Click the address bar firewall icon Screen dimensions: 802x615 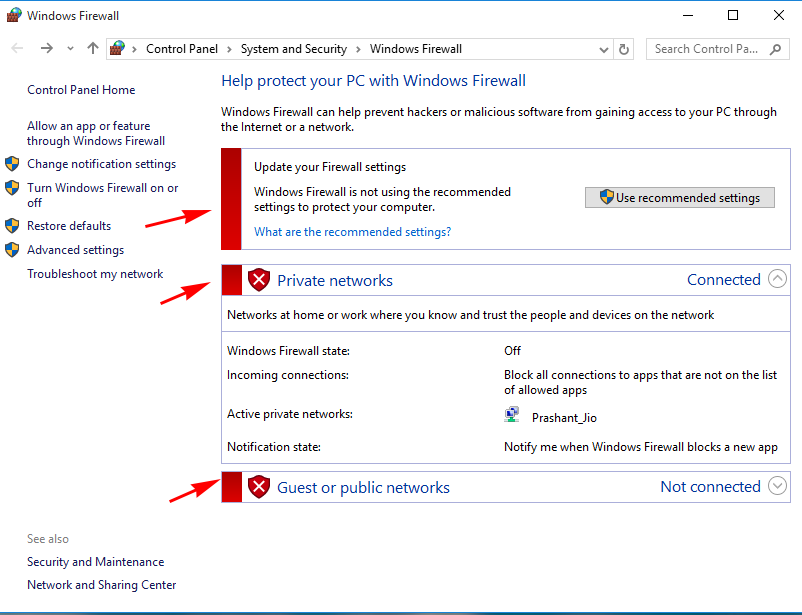pos(117,49)
